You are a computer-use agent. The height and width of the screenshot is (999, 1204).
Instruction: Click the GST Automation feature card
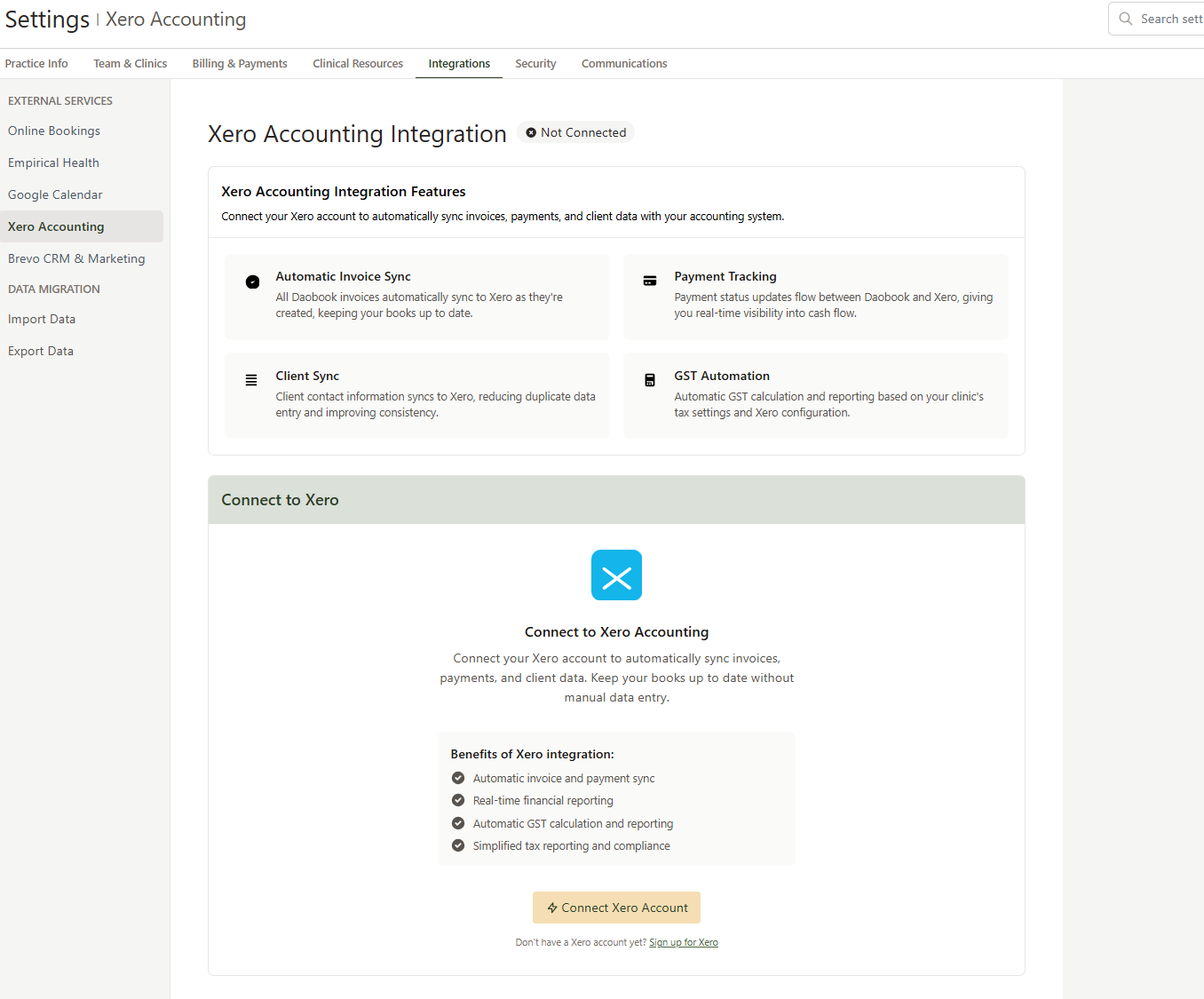(816, 396)
